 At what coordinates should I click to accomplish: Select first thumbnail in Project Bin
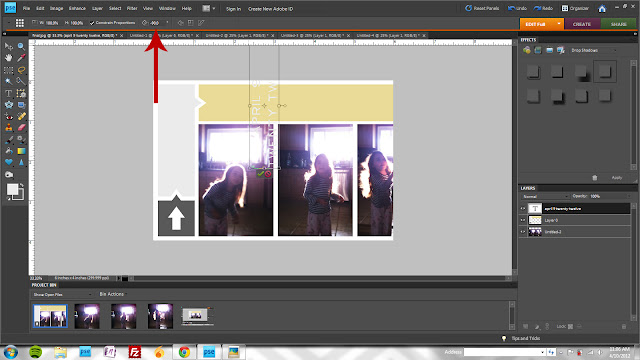(50, 316)
